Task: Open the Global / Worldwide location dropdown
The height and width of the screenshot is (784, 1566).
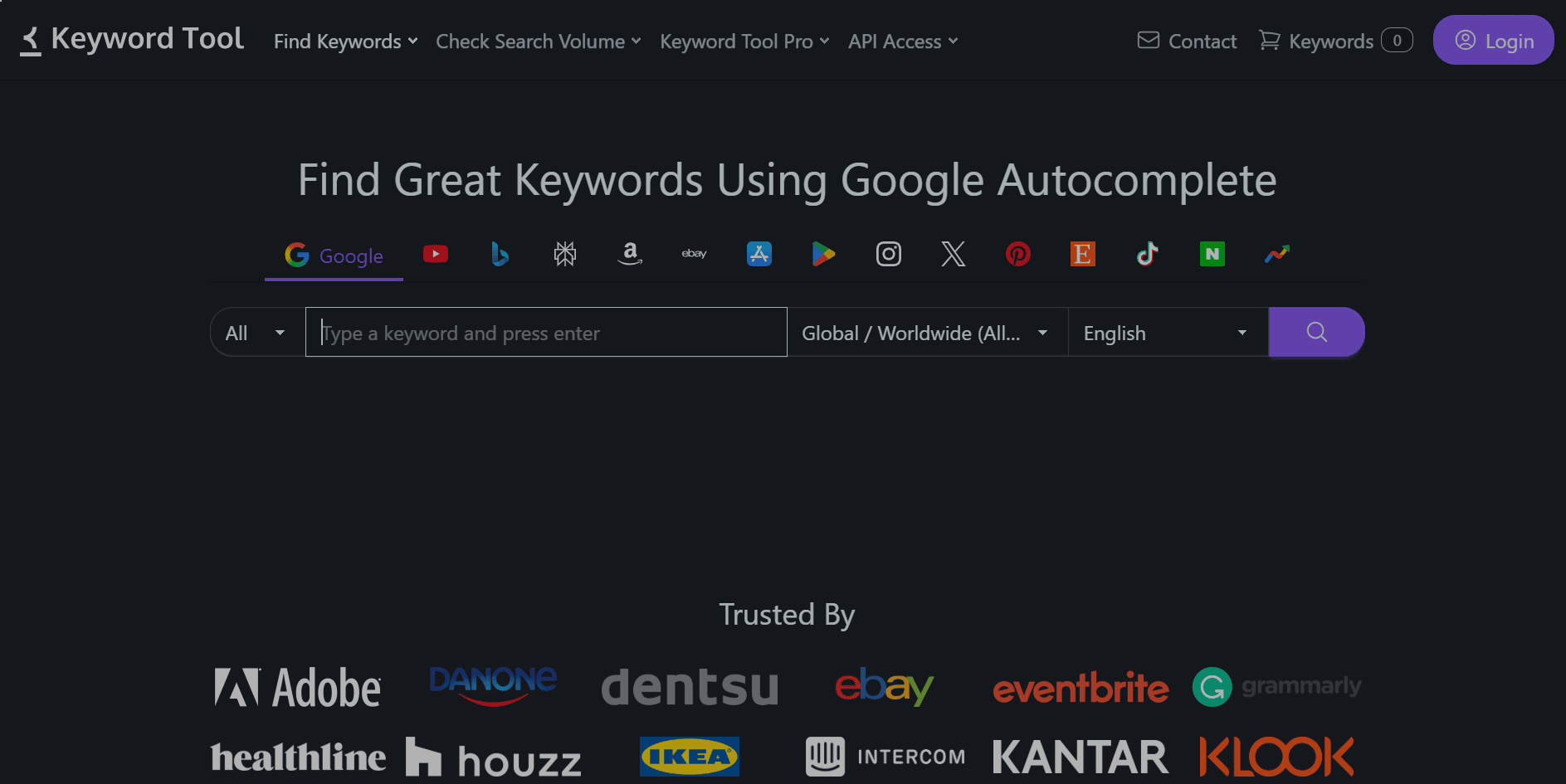Action: click(x=926, y=332)
